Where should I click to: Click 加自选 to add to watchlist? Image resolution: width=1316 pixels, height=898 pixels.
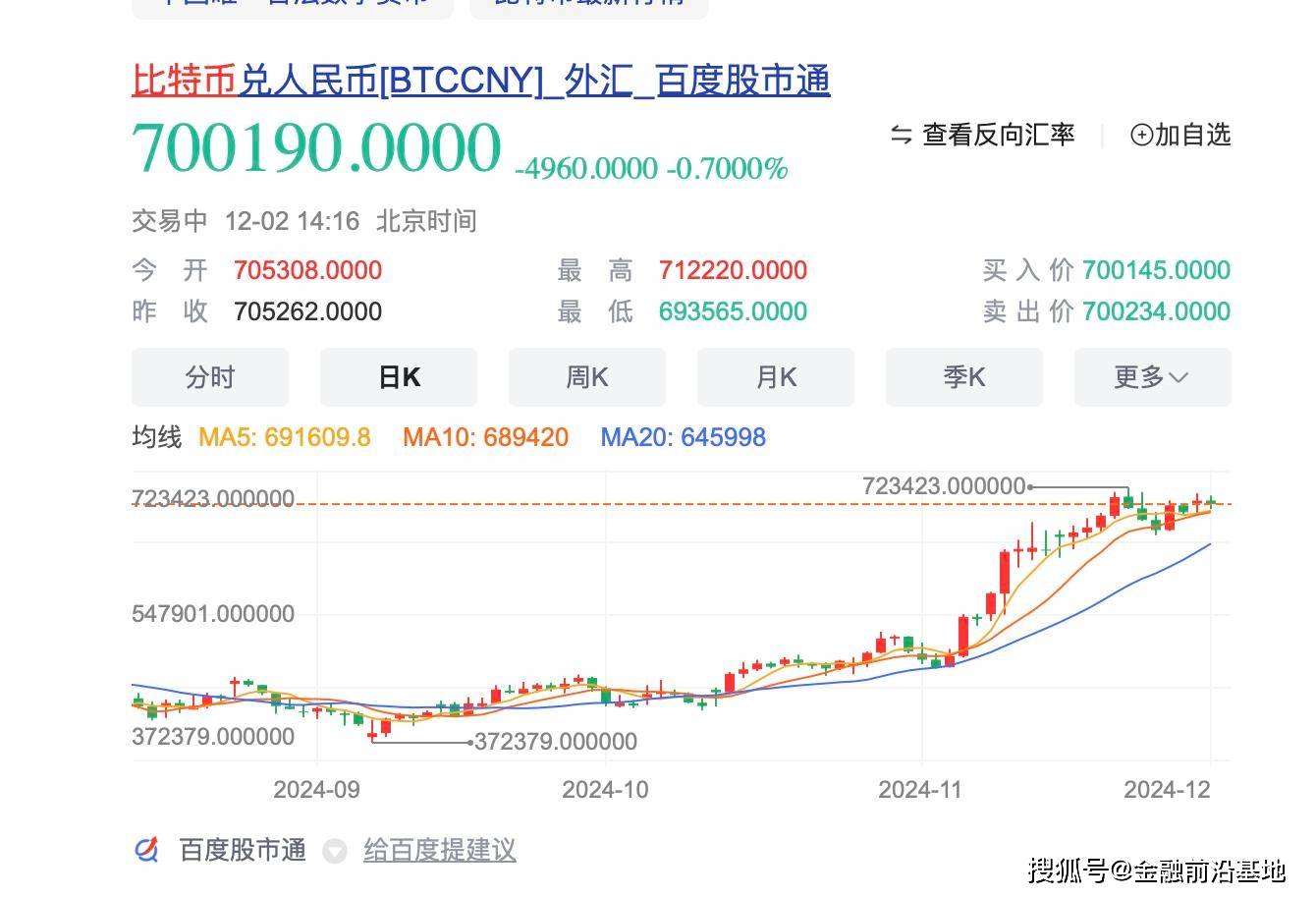(x=1192, y=135)
